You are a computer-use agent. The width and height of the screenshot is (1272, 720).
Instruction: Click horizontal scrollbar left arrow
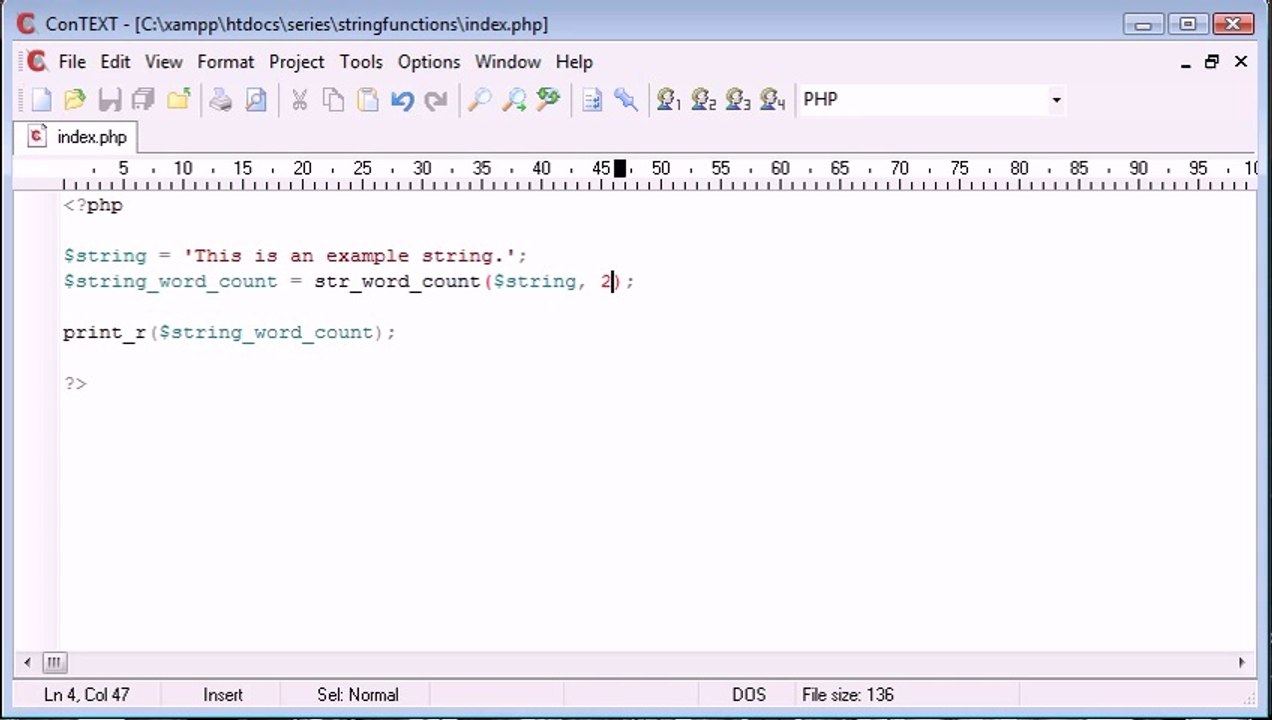(x=29, y=662)
